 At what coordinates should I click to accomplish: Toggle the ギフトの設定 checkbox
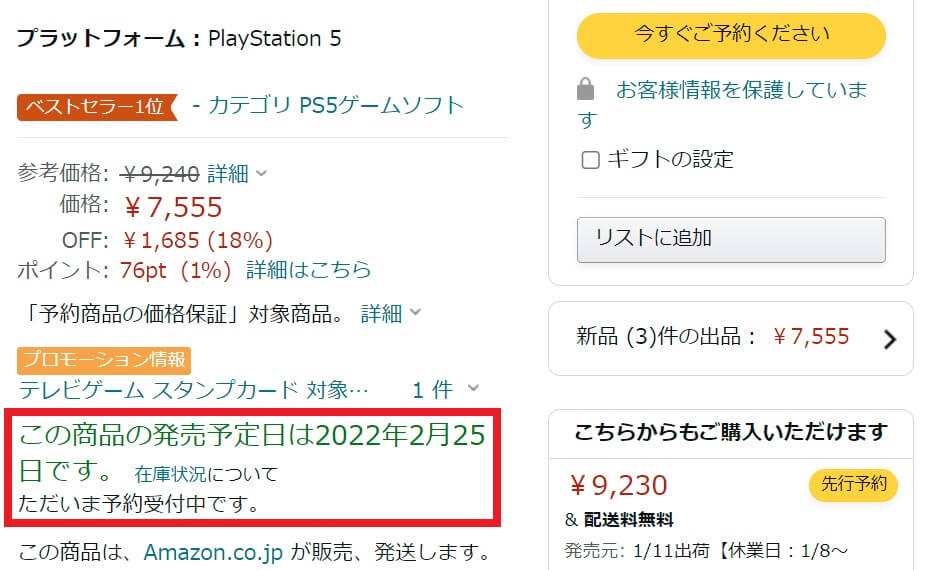click(591, 160)
